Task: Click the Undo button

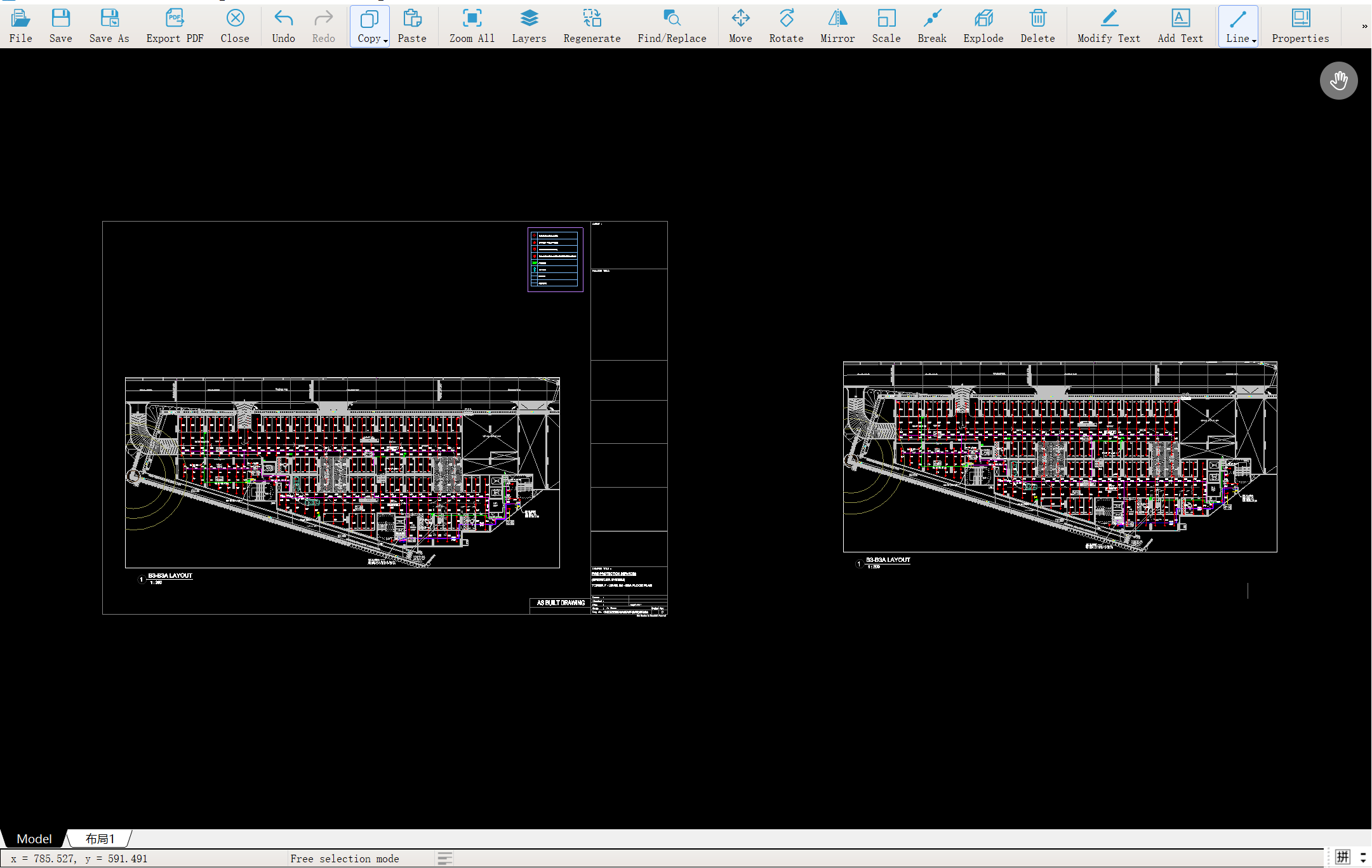Action: (283, 25)
